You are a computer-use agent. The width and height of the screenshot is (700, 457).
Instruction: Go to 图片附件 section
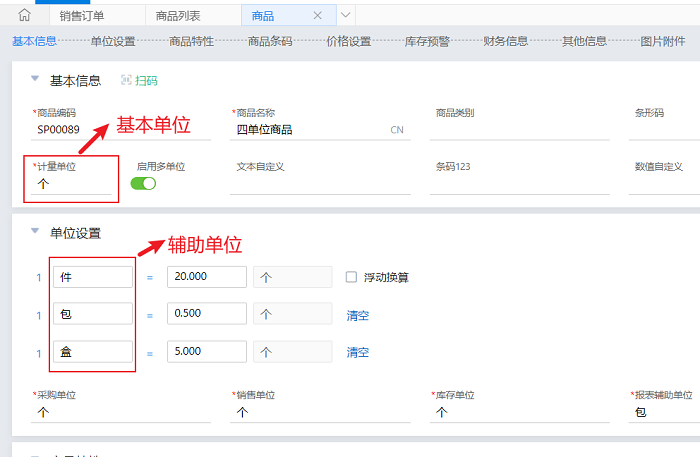tap(663, 41)
